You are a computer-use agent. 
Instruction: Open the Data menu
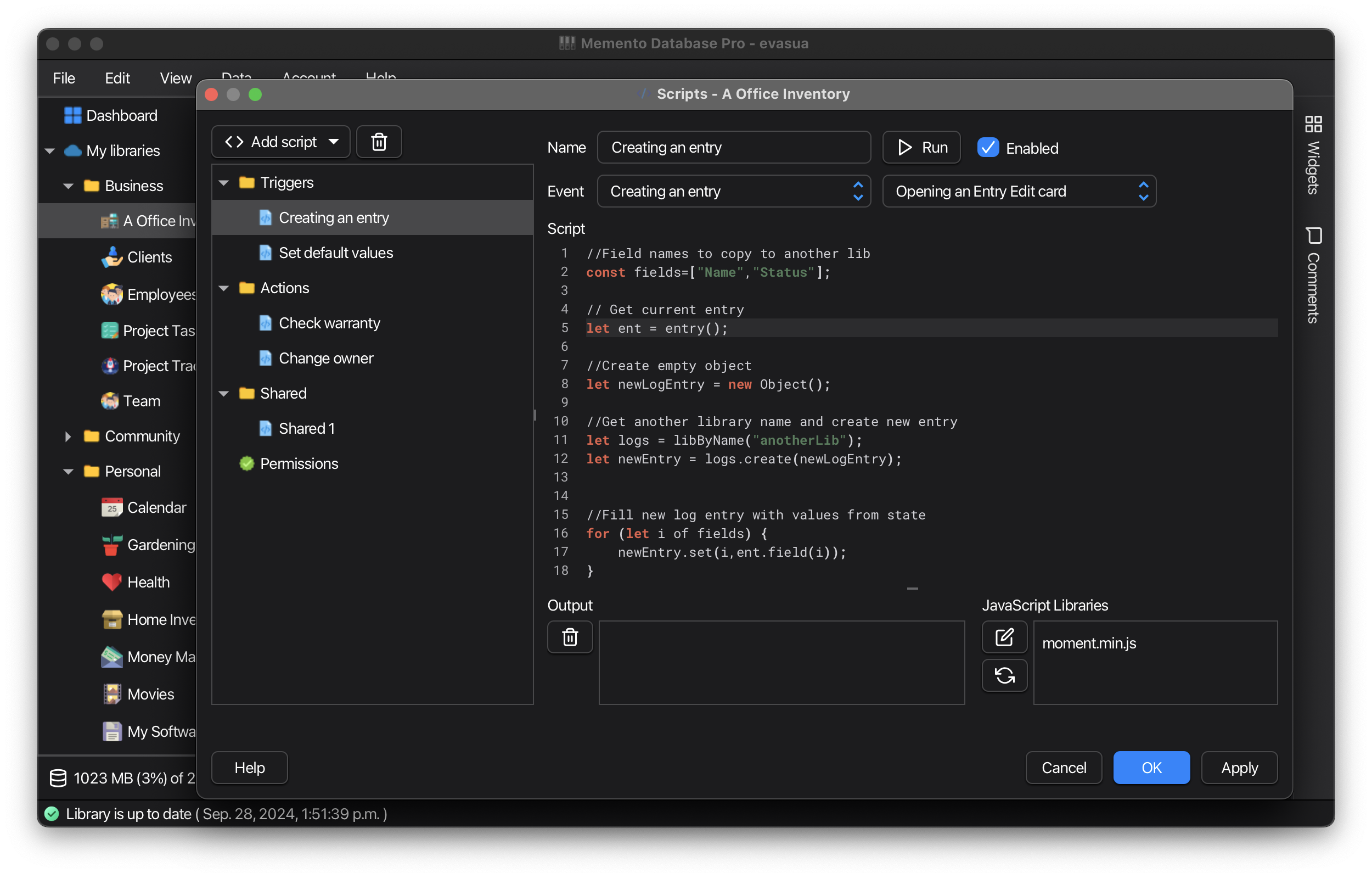click(237, 76)
